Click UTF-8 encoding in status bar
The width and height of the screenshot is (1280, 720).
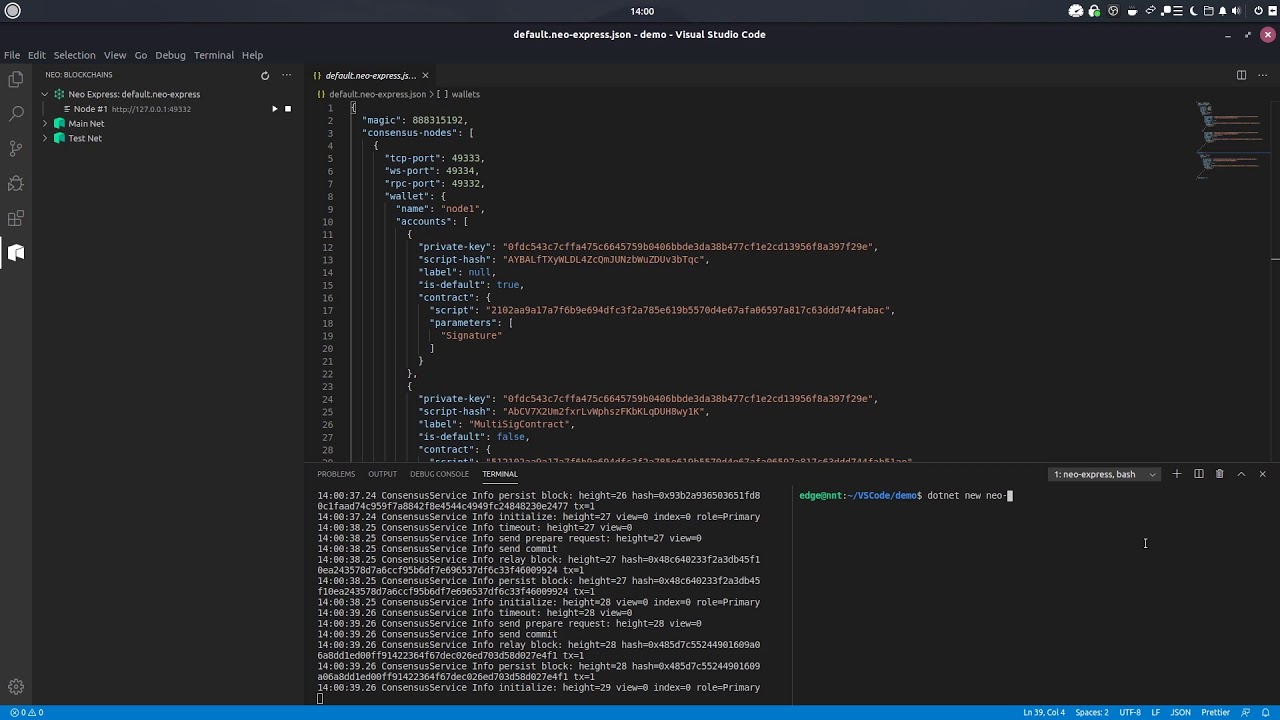tap(1130, 712)
